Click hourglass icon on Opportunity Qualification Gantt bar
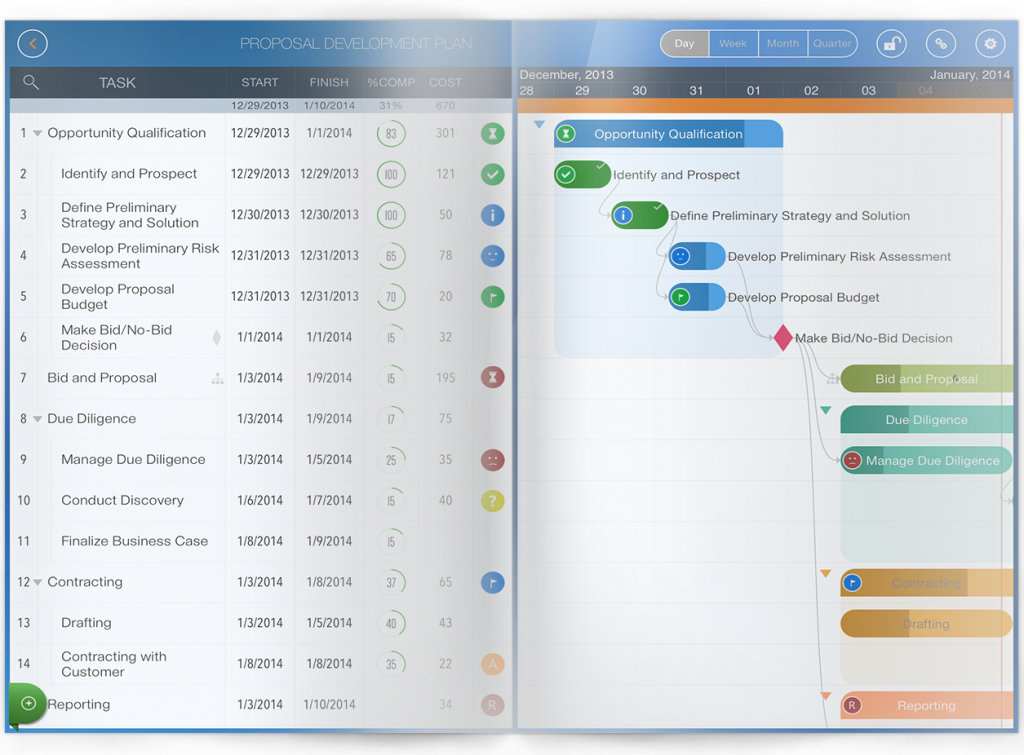Viewport: 1024px width, 755px height. pyautogui.click(x=566, y=134)
